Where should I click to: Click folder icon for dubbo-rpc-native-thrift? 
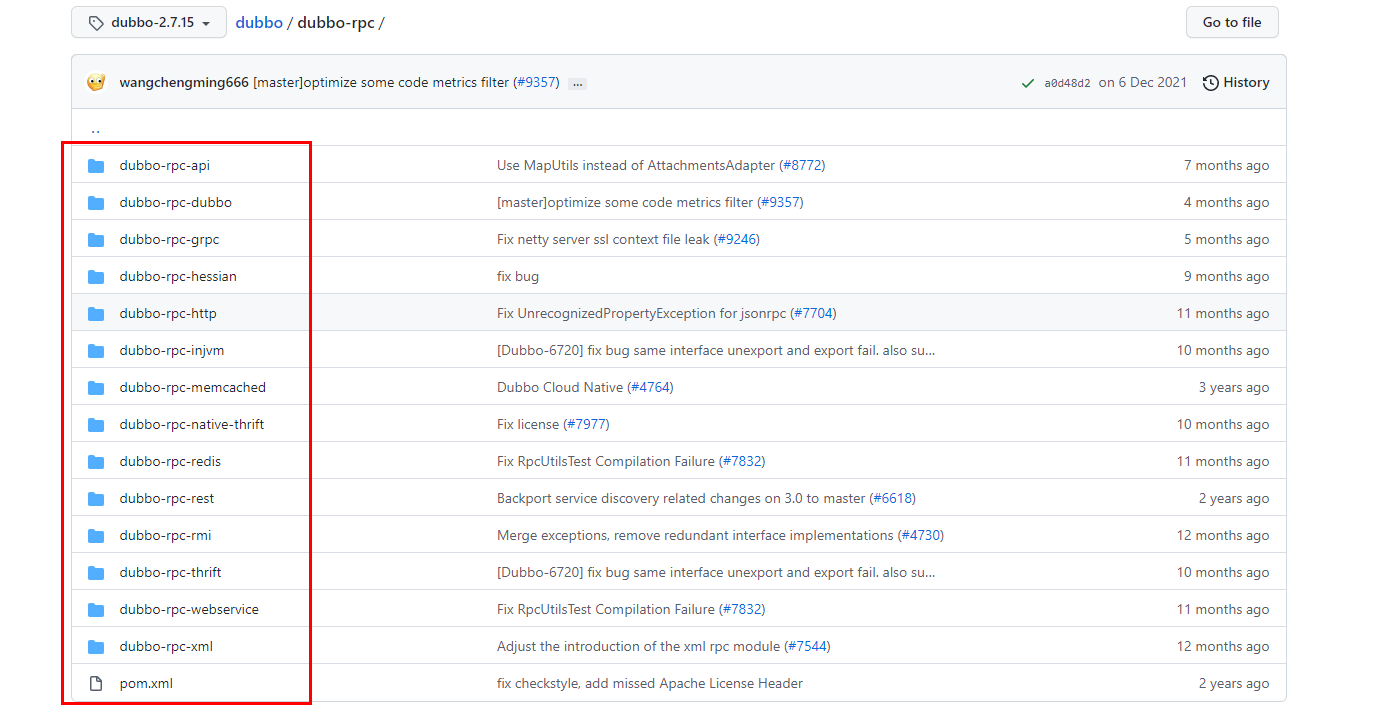pos(96,425)
